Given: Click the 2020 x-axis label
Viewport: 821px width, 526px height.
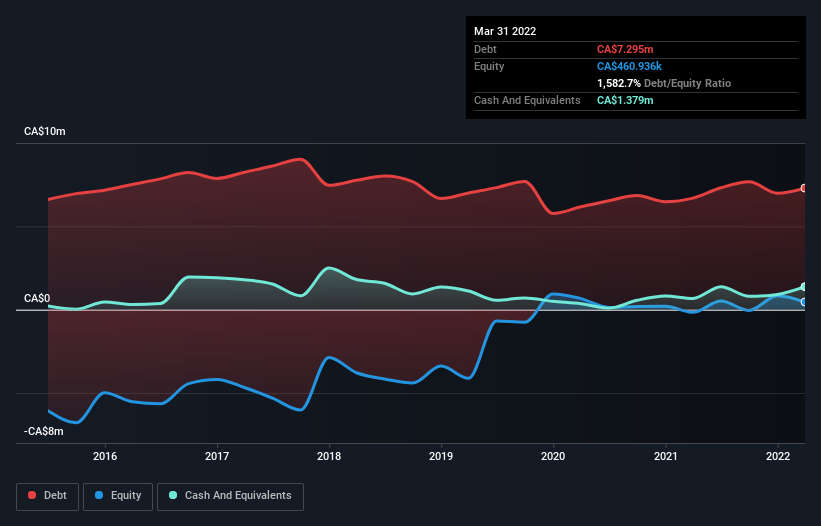Looking at the screenshot, I should click(x=553, y=456).
